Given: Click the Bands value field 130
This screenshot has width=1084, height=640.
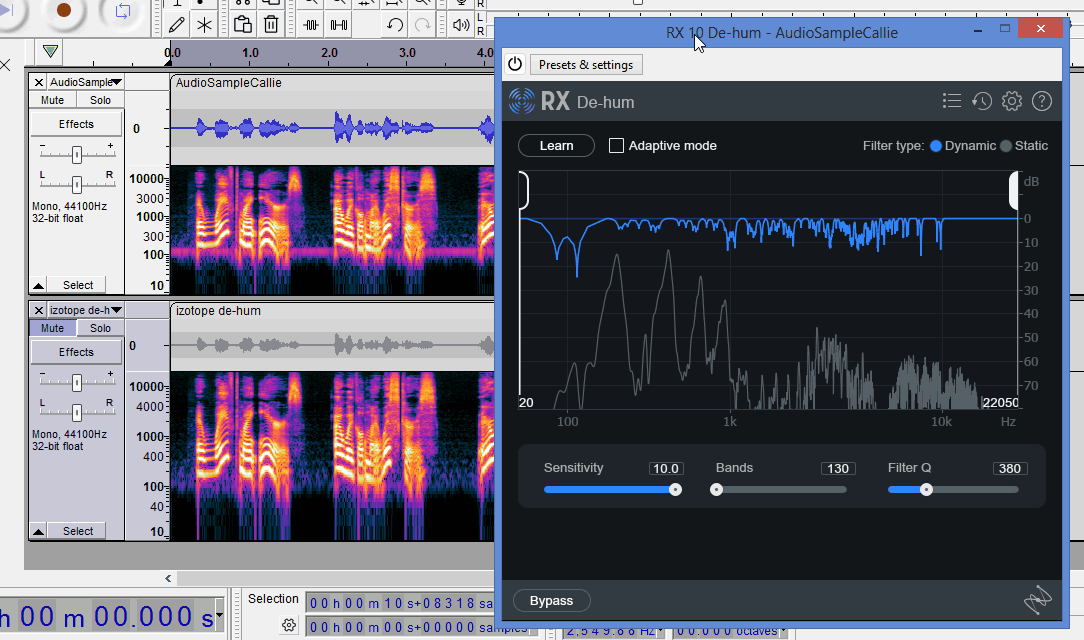Looking at the screenshot, I should tap(838, 469).
